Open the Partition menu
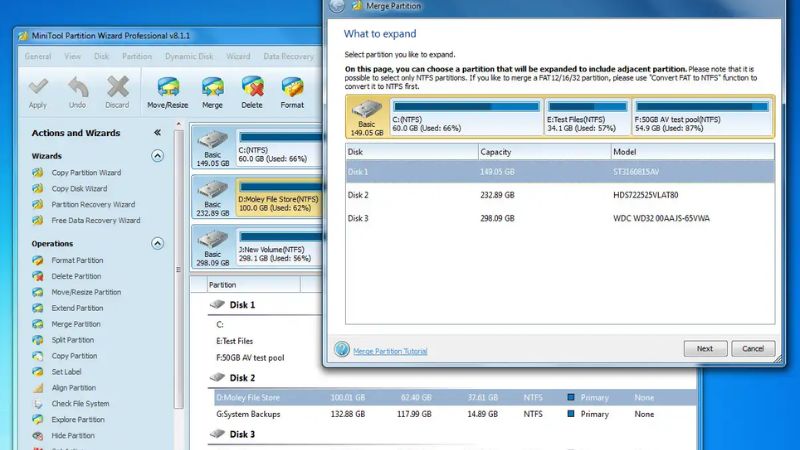The height and width of the screenshot is (450, 800). tap(137, 56)
